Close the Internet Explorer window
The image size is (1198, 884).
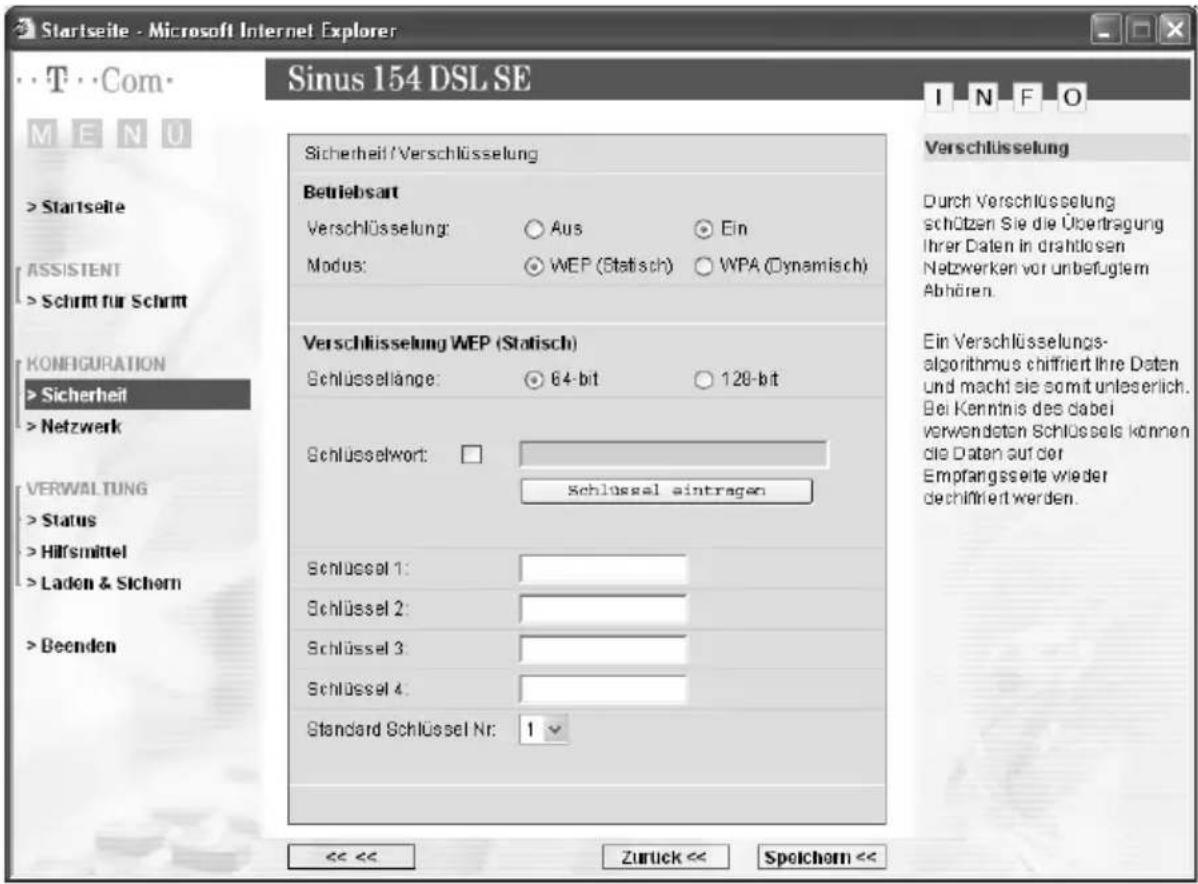tap(1174, 31)
